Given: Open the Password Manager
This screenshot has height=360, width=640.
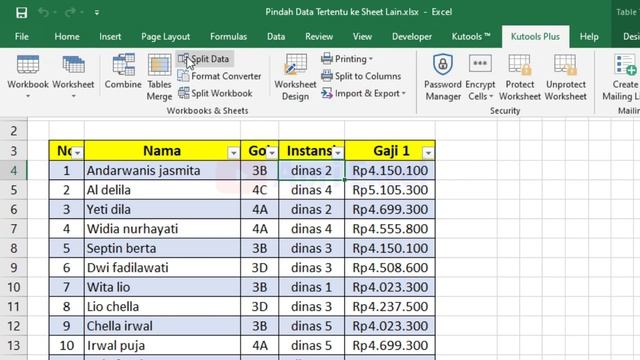Looking at the screenshot, I should pyautogui.click(x=443, y=78).
